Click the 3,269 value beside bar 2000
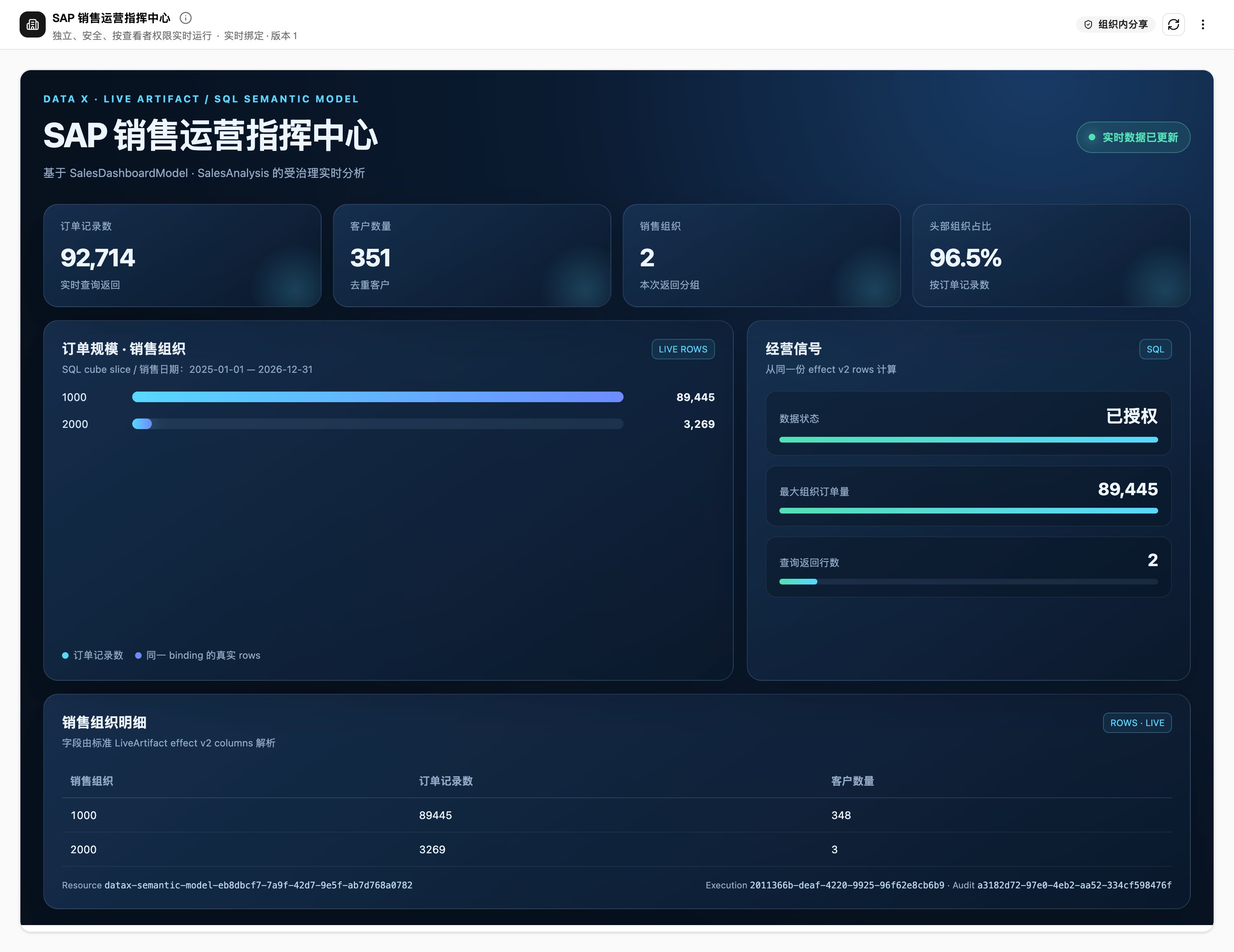The width and height of the screenshot is (1234, 952). point(699,424)
